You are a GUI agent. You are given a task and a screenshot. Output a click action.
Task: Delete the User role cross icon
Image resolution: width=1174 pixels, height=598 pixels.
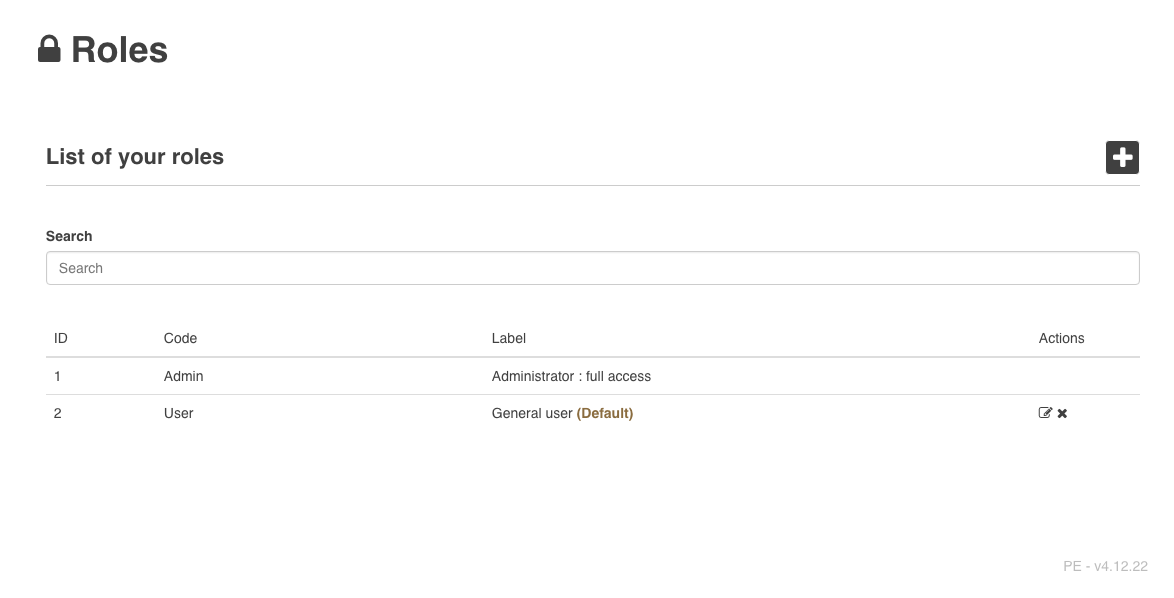pyautogui.click(x=1062, y=413)
